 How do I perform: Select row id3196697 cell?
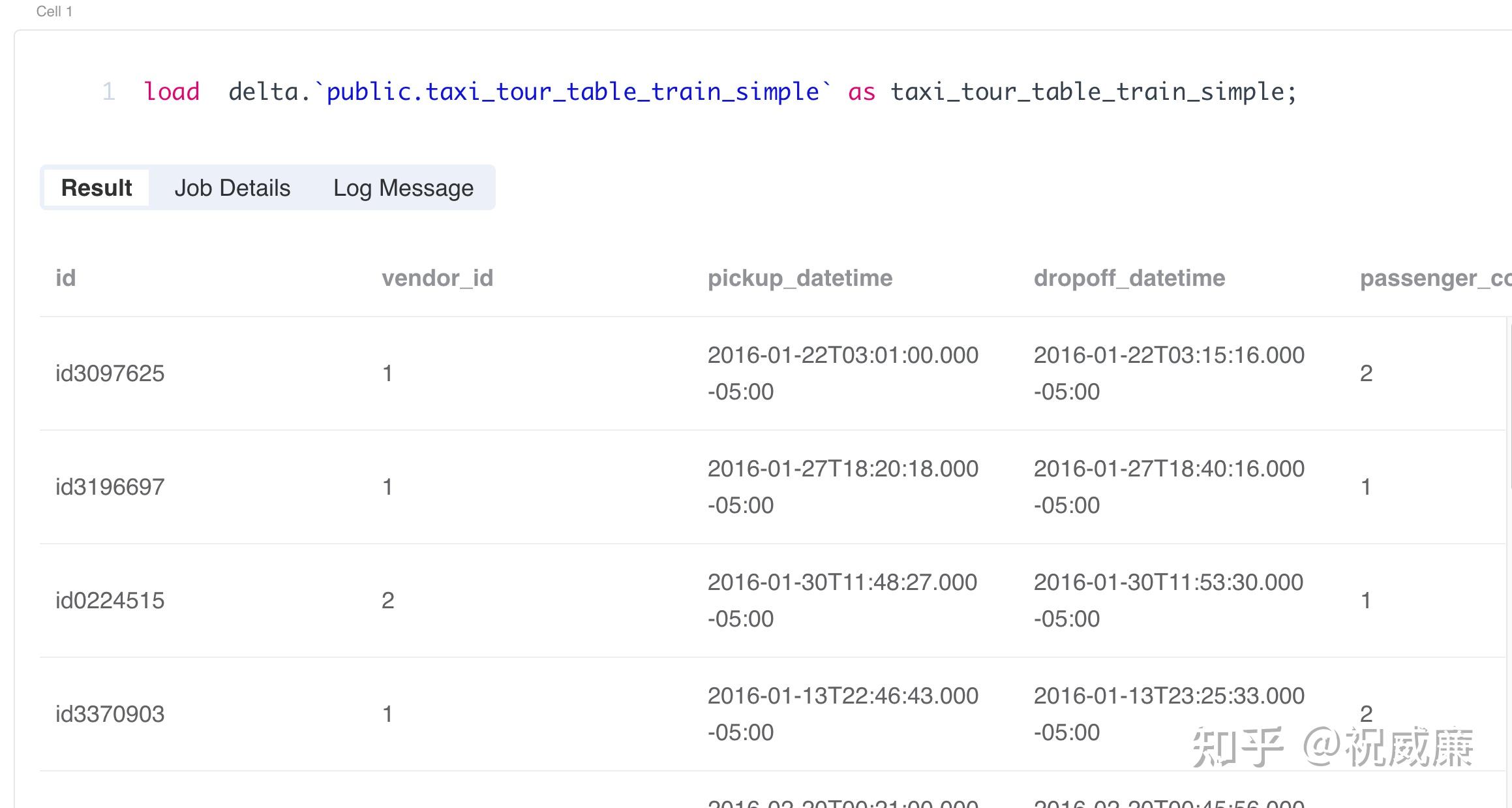point(110,487)
